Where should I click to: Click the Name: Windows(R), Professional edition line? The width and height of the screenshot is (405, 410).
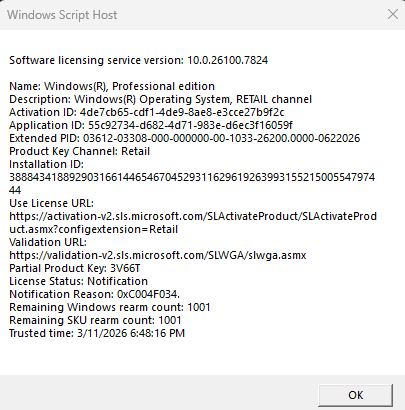(112, 86)
